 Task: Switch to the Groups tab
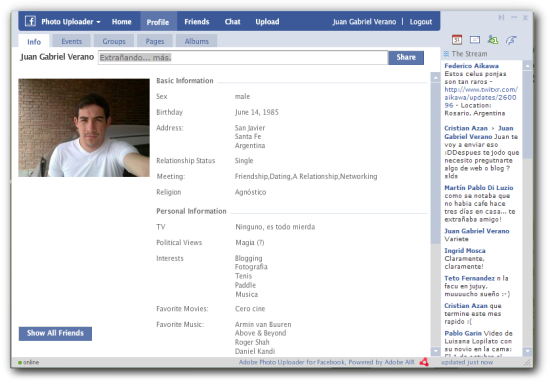pos(114,41)
